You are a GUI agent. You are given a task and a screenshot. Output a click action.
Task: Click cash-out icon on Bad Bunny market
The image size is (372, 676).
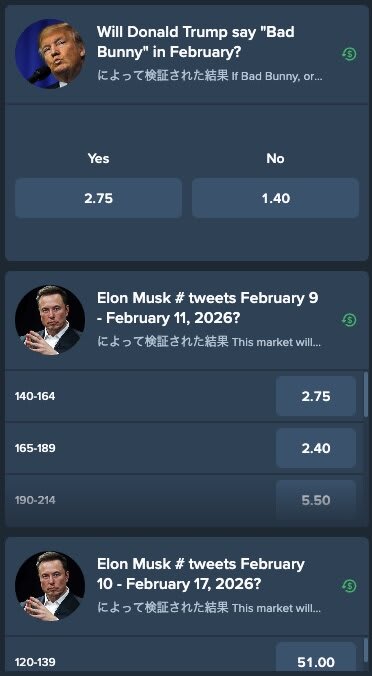350,54
